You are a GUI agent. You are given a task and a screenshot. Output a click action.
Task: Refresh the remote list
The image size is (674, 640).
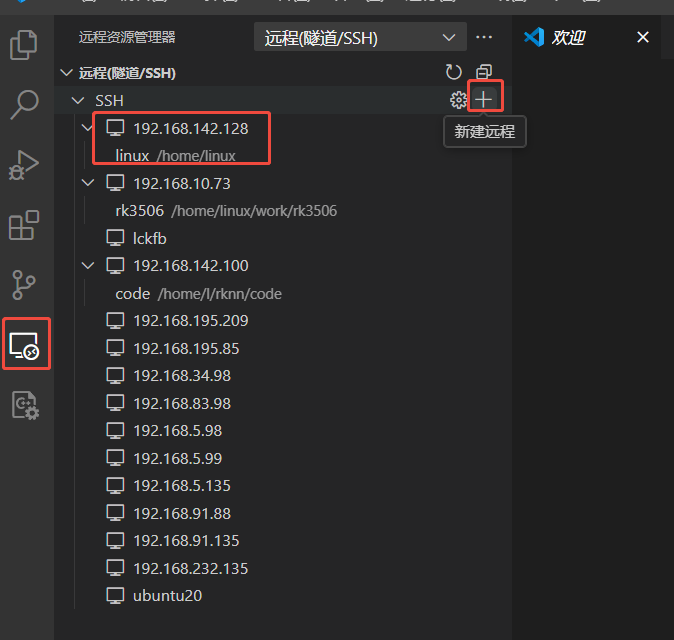coord(454,72)
